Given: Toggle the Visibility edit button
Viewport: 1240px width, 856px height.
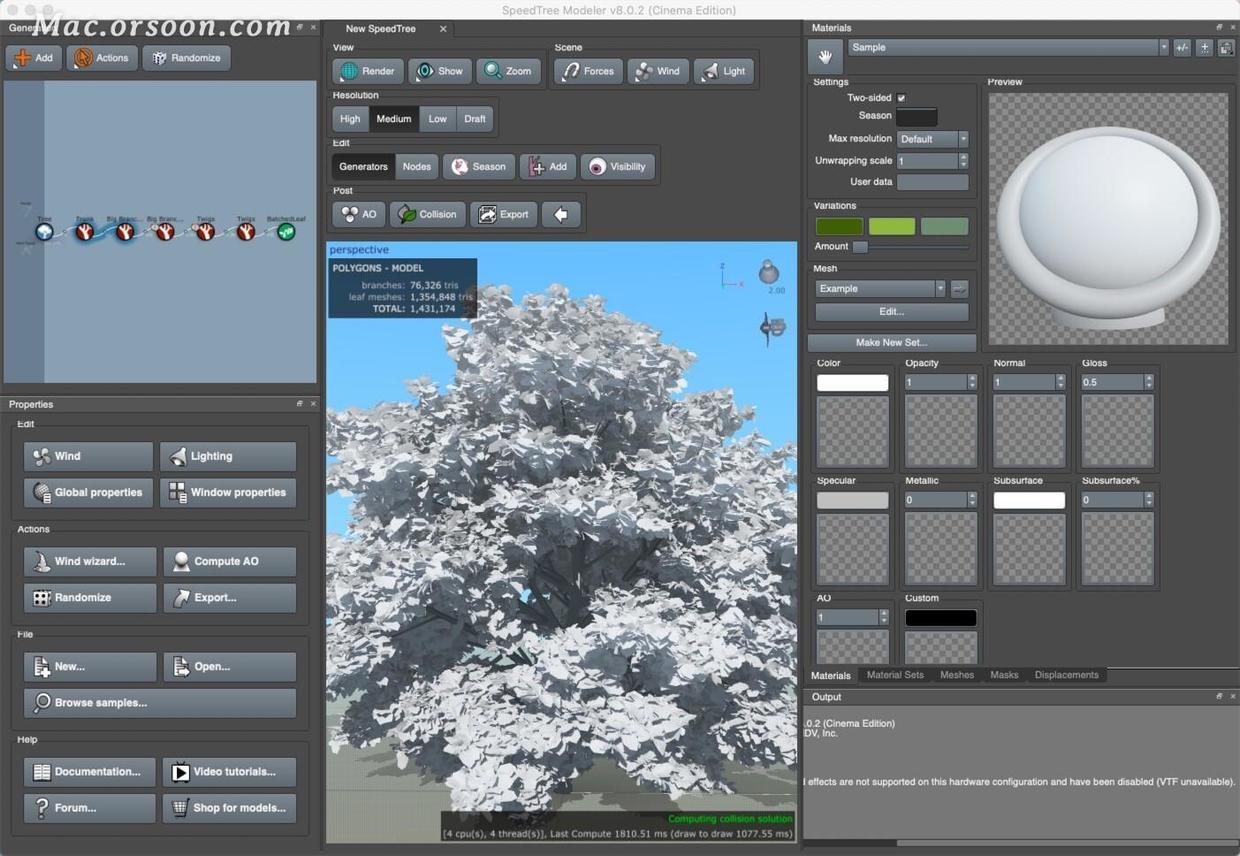Looking at the screenshot, I should point(617,167).
